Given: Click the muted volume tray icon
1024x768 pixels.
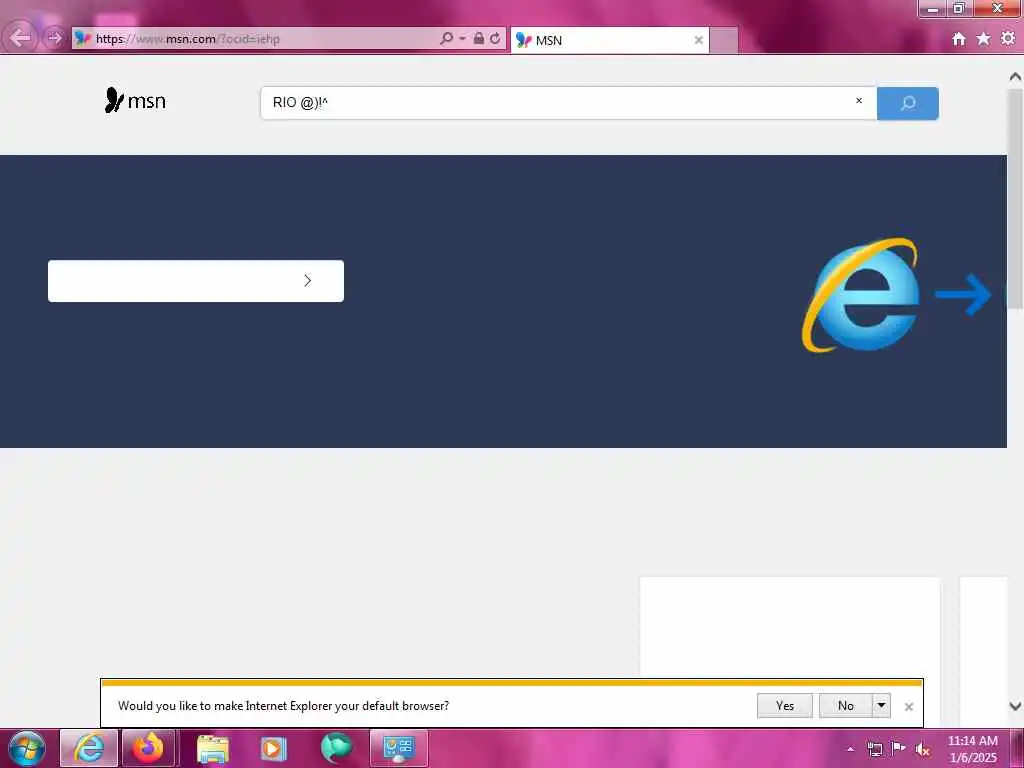Looking at the screenshot, I should (x=923, y=750).
